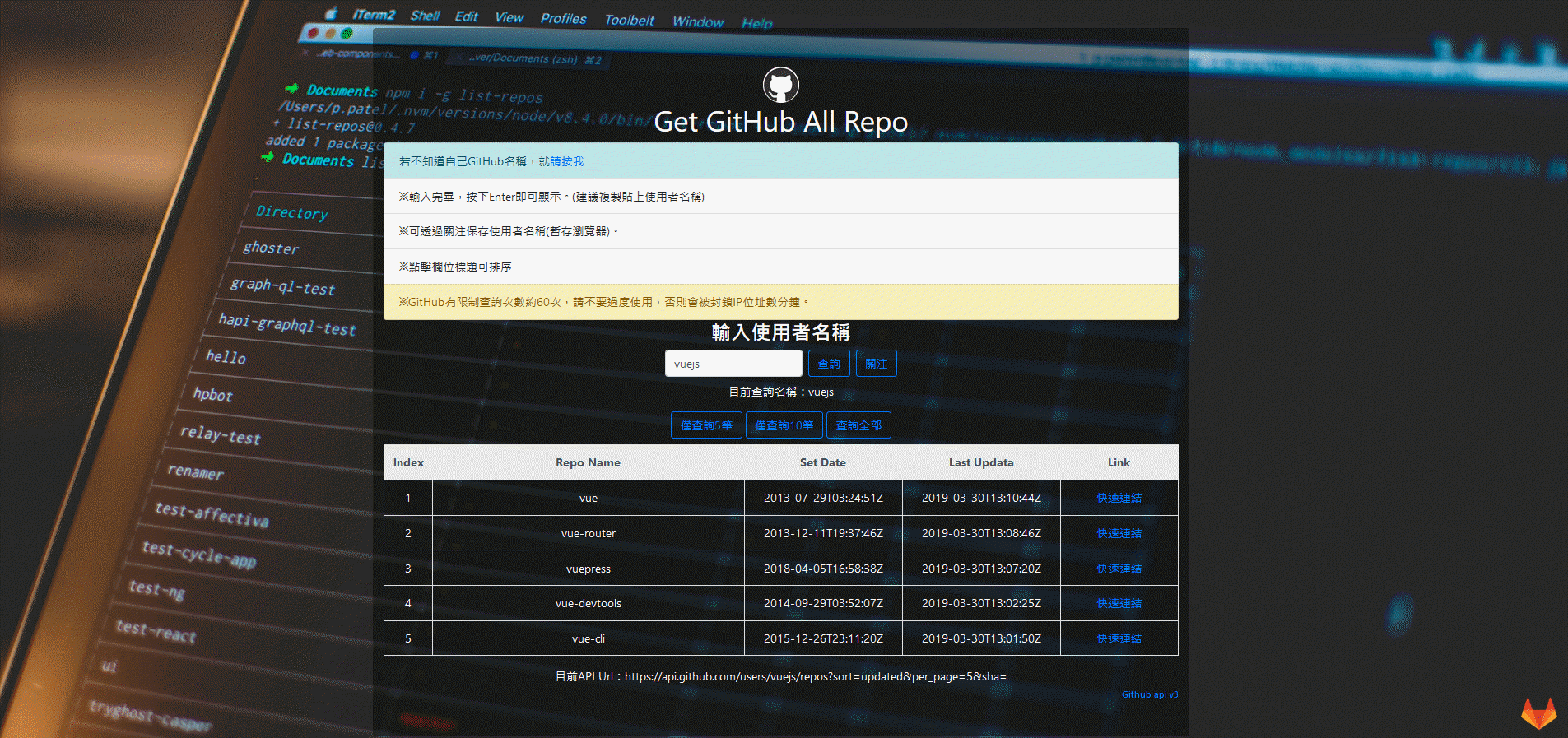Sort table by Repo Name header
This screenshot has width=1568, height=738.
point(588,462)
